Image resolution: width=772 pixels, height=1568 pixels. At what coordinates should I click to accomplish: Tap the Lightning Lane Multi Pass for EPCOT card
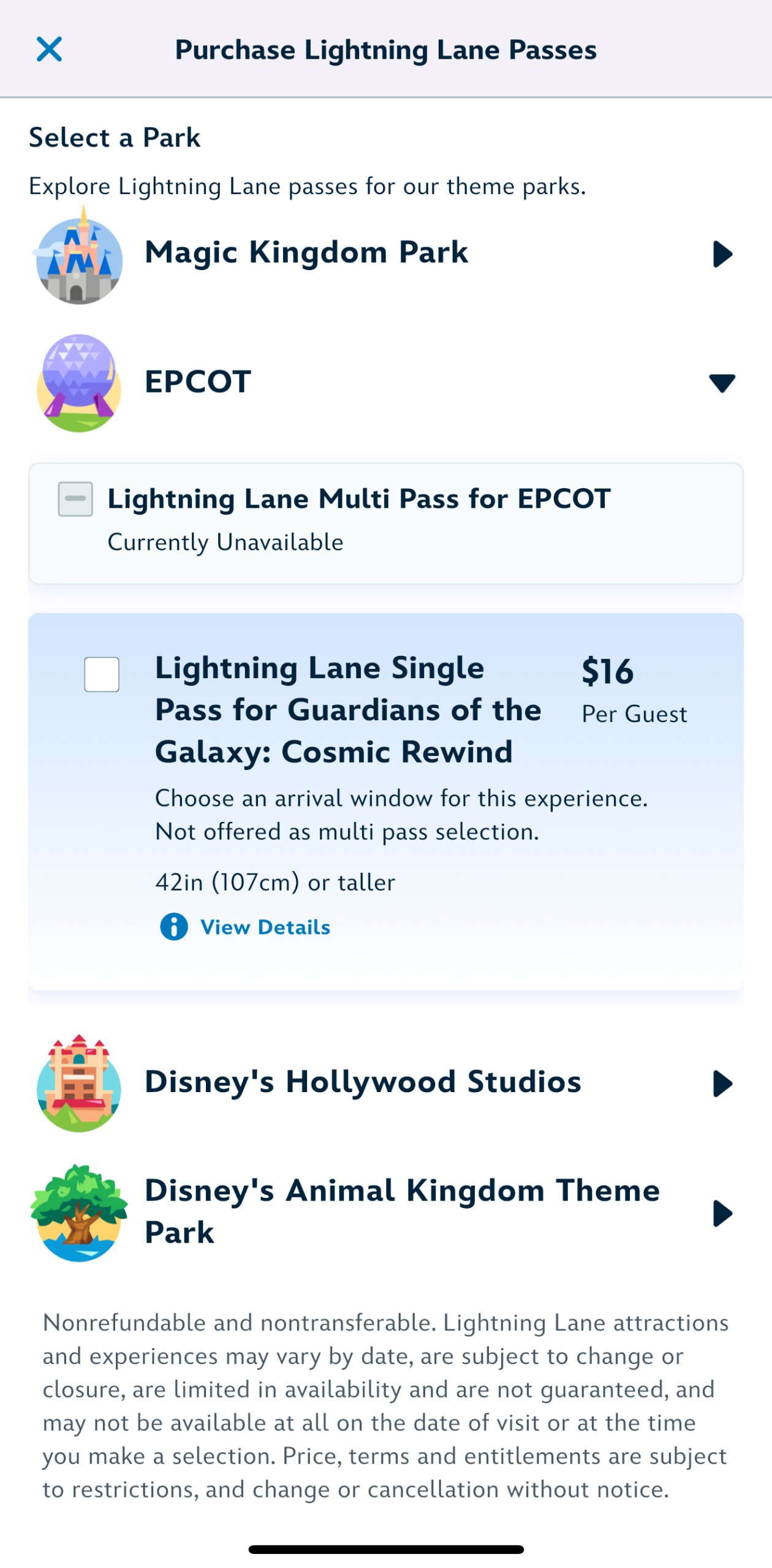(386, 524)
